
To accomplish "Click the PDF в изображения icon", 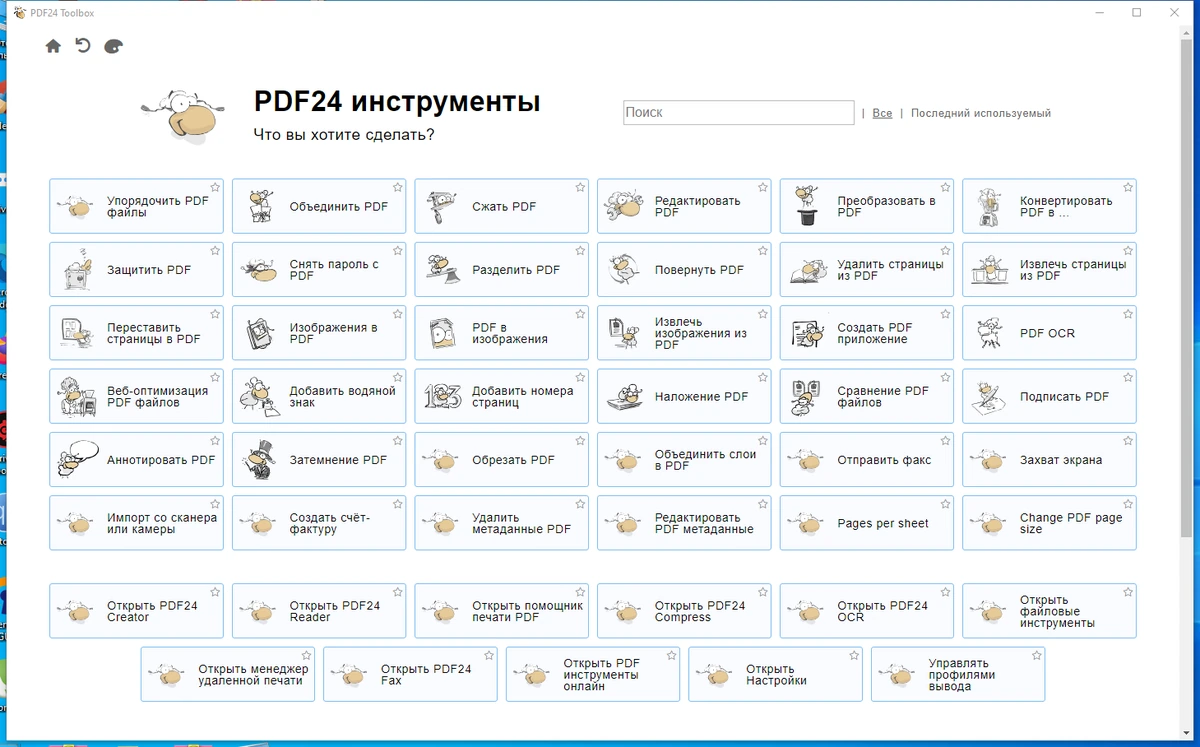I will tap(441, 333).
